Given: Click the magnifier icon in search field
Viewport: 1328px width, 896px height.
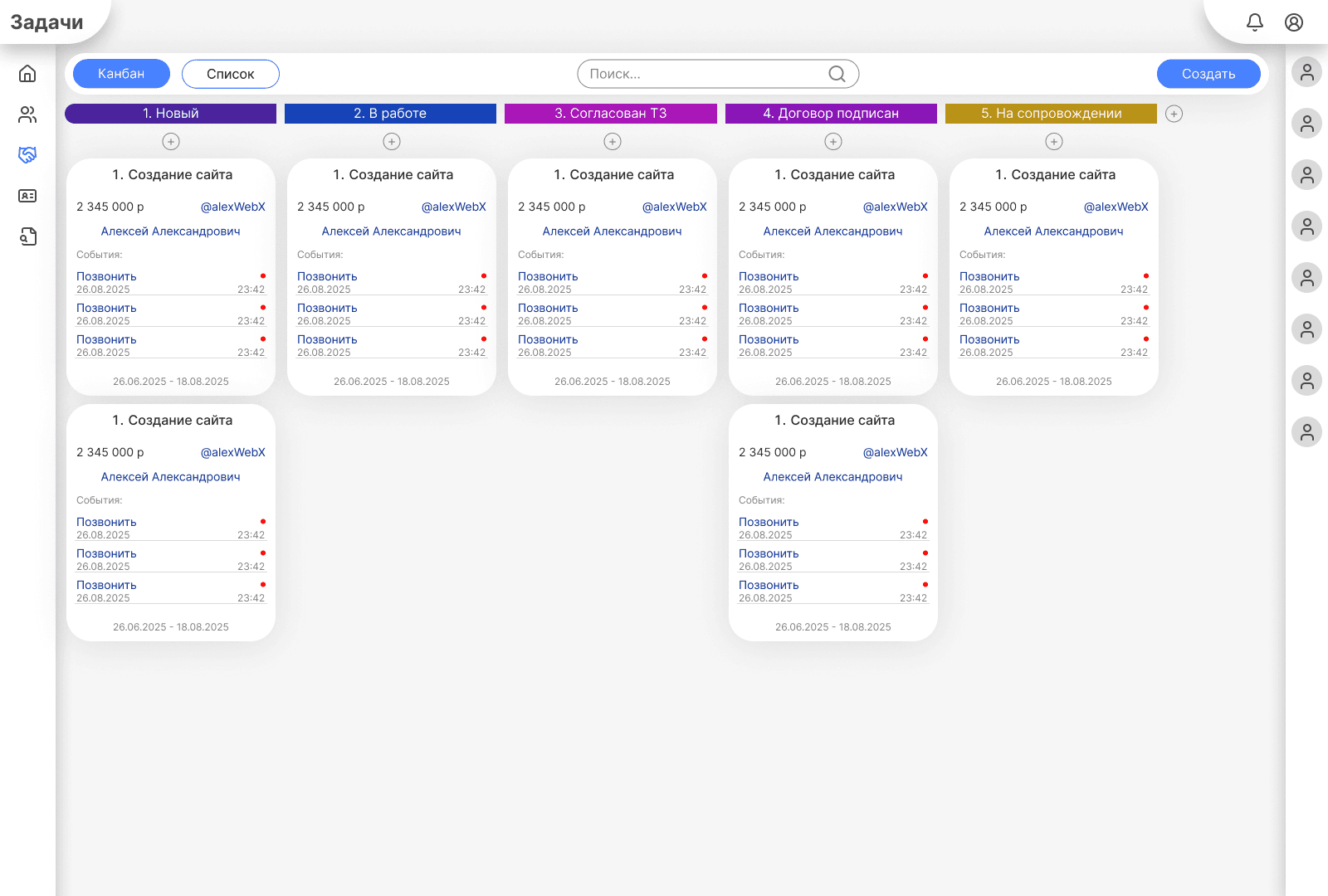Looking at the screenshot, I should [x=837, y=74].
